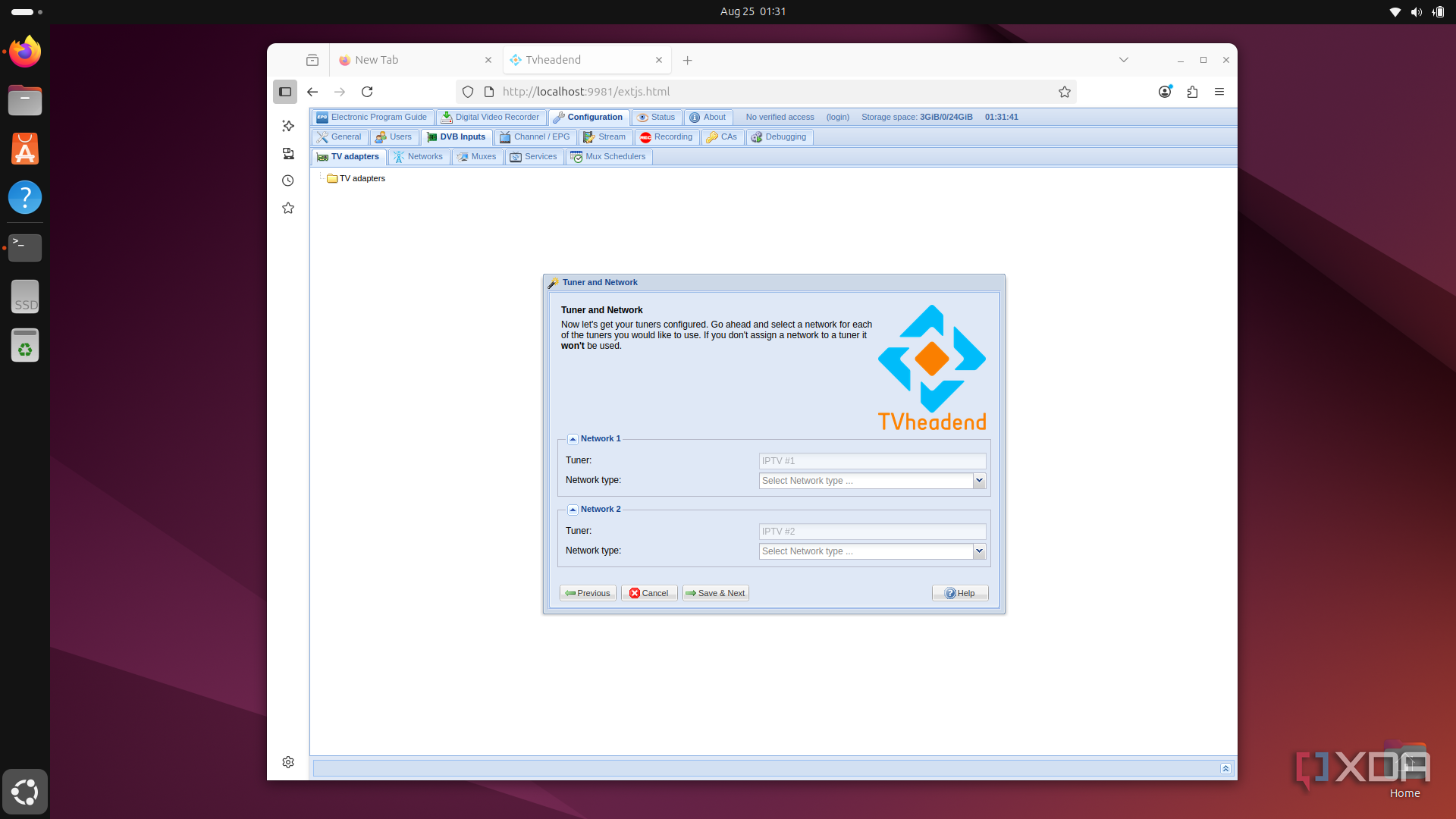
Task: Open the Recording configuration tab
Action: pyautogui.click(x=667, y=136)
